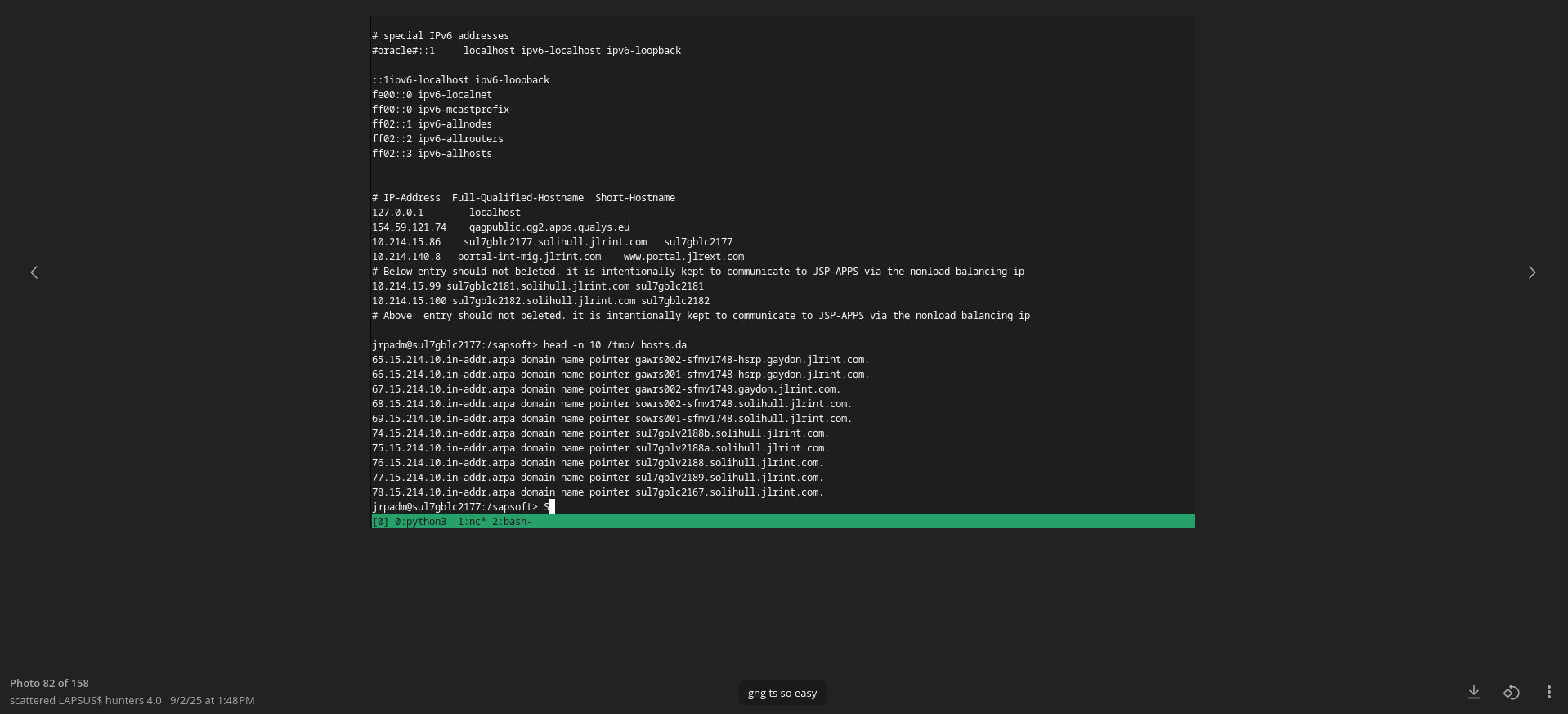Click the 'www.portal.jlrext.com' hostname
Viewport: 1568px width, 714px height.
click(x=683, y=257)
